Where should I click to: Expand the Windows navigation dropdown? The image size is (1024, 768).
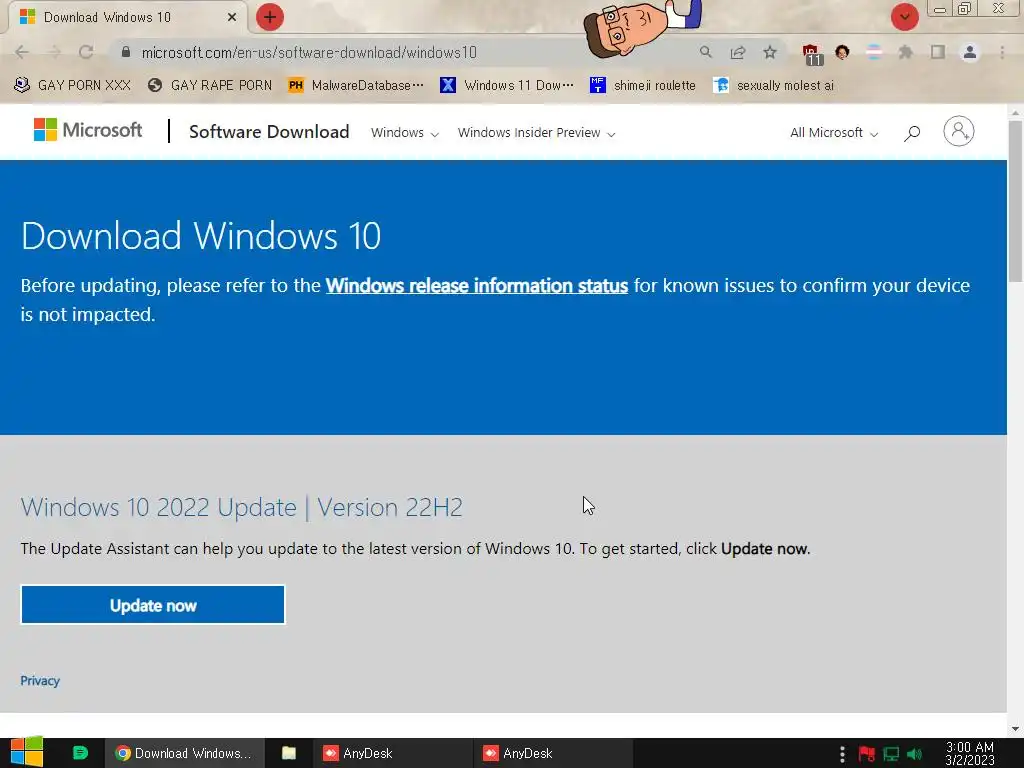(404, 133)
